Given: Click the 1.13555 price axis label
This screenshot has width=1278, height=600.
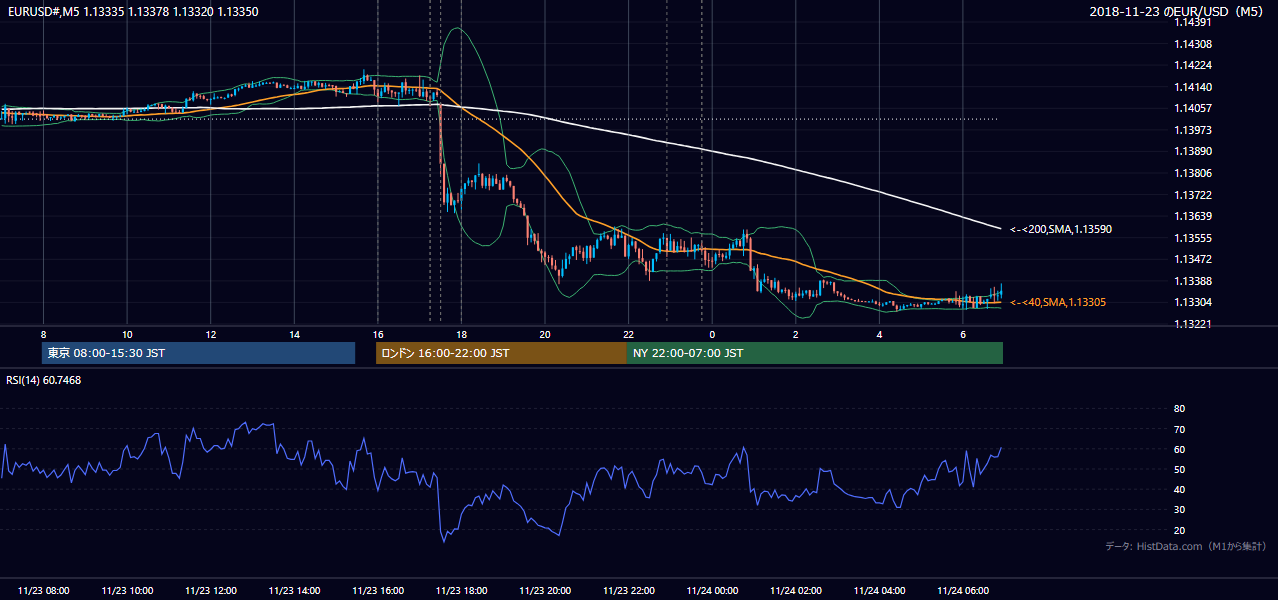Looking at the screenshot, I should tap(1194, 238).
